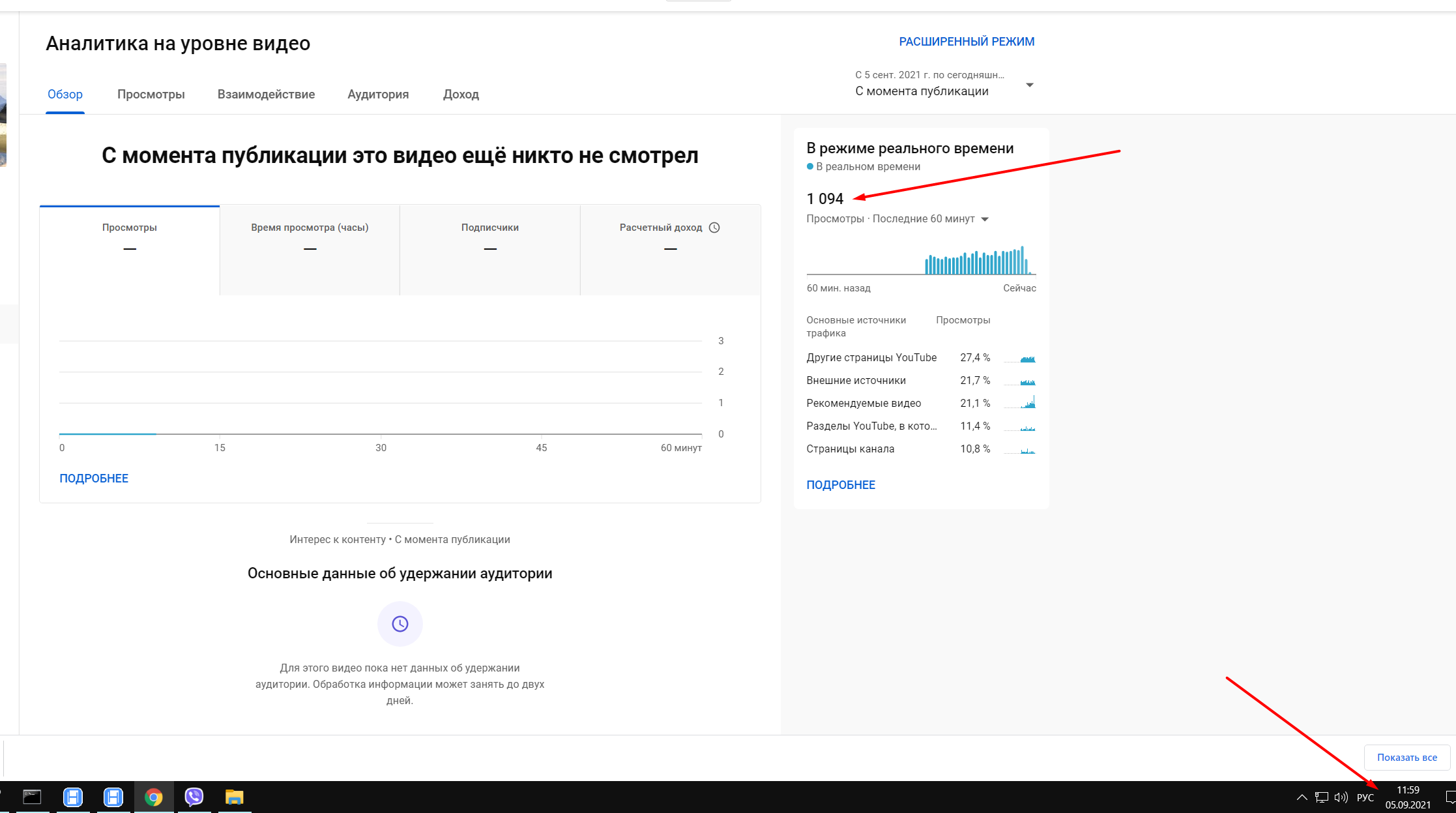Switch to the Аудитория tab
The width and height of the screenshot is (1456, 813).
click(378, 95)
